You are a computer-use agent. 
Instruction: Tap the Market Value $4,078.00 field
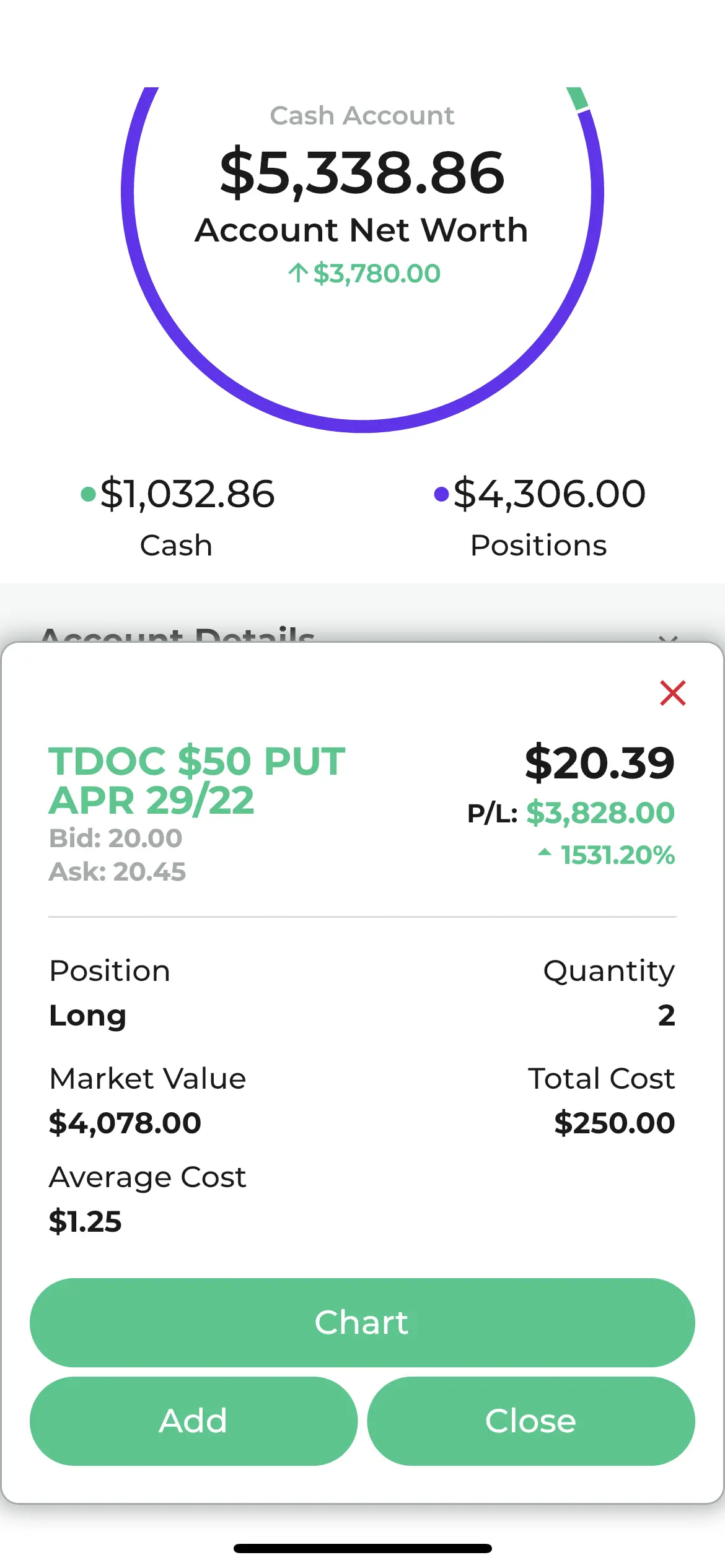147,1100
